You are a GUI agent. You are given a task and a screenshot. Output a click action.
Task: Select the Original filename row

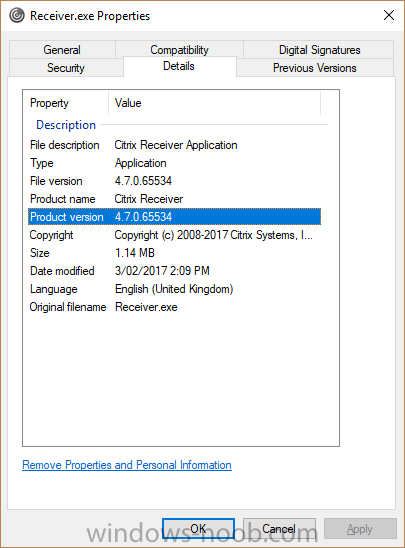pyautogui.click(x=174, y=307)
